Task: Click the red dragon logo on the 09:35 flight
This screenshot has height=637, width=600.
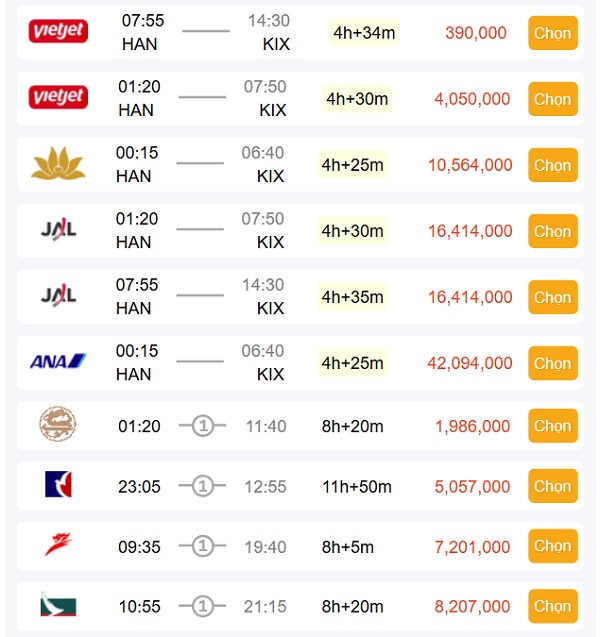Action: click(58, 544)
